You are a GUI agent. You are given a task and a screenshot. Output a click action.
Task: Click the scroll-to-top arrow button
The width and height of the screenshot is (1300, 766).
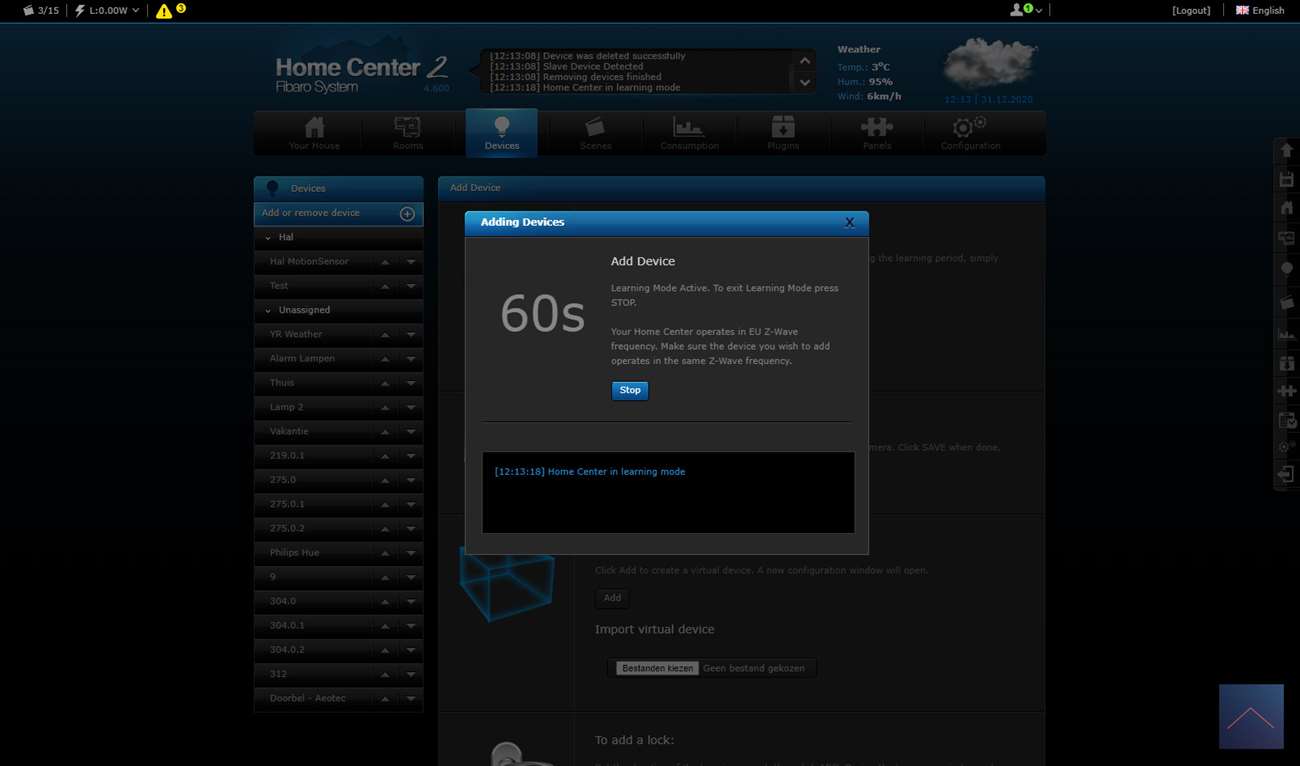click(x=1250, y=716)
